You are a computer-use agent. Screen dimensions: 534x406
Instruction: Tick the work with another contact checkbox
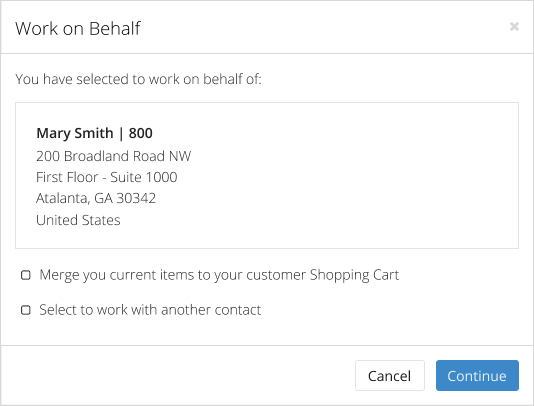(26, 310)
